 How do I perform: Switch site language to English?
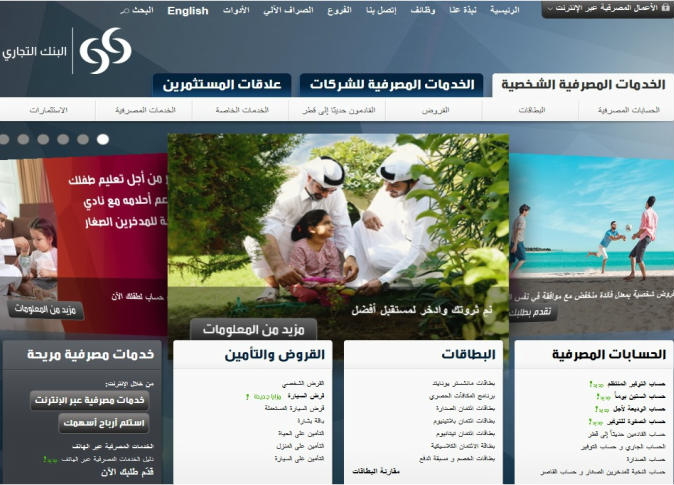click(188, 11)
